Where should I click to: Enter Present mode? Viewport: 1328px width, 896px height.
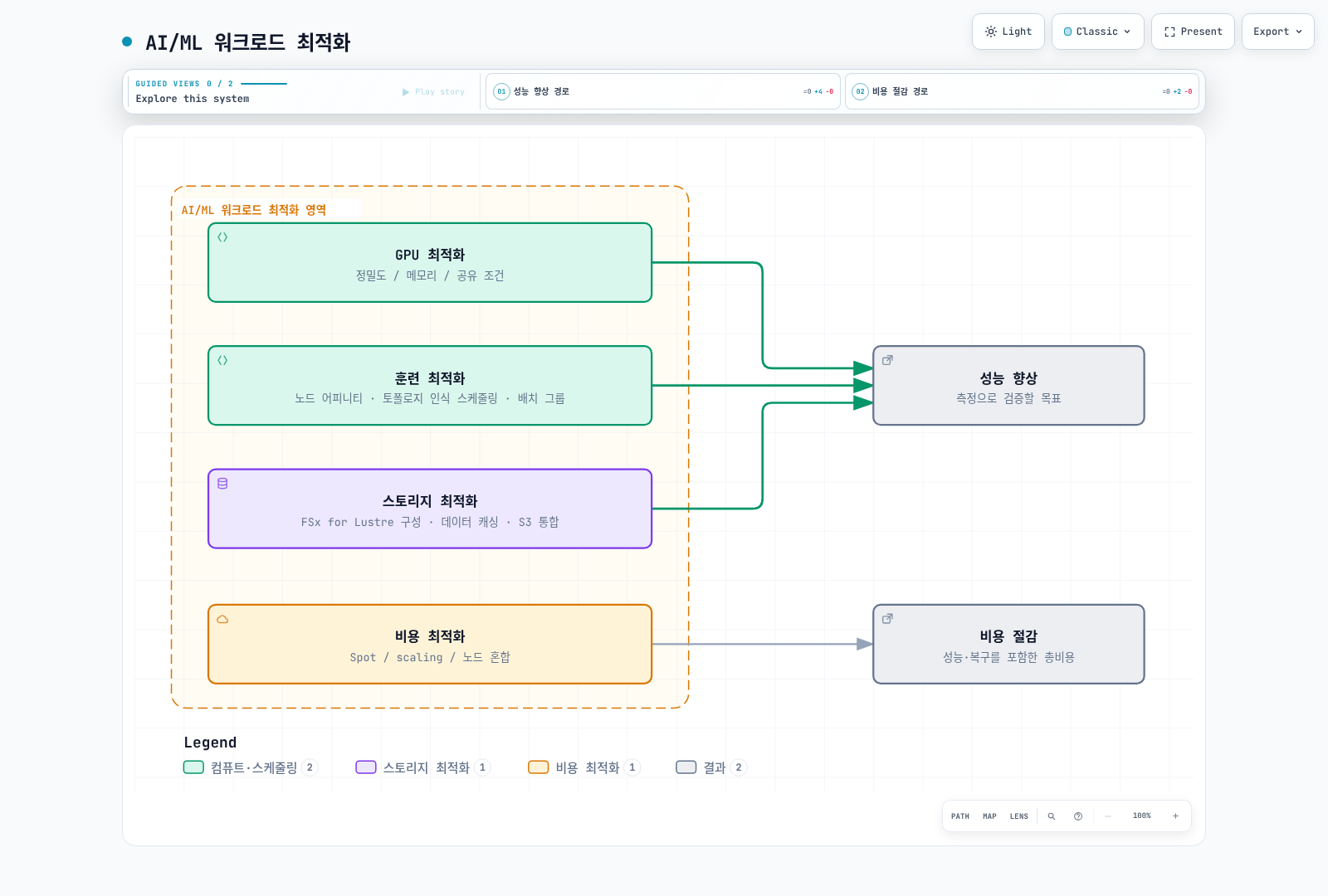1193,32
